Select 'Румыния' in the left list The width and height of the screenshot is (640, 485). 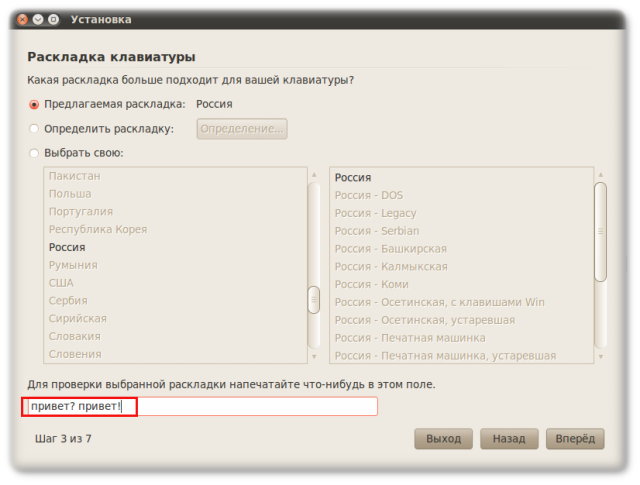73,265
